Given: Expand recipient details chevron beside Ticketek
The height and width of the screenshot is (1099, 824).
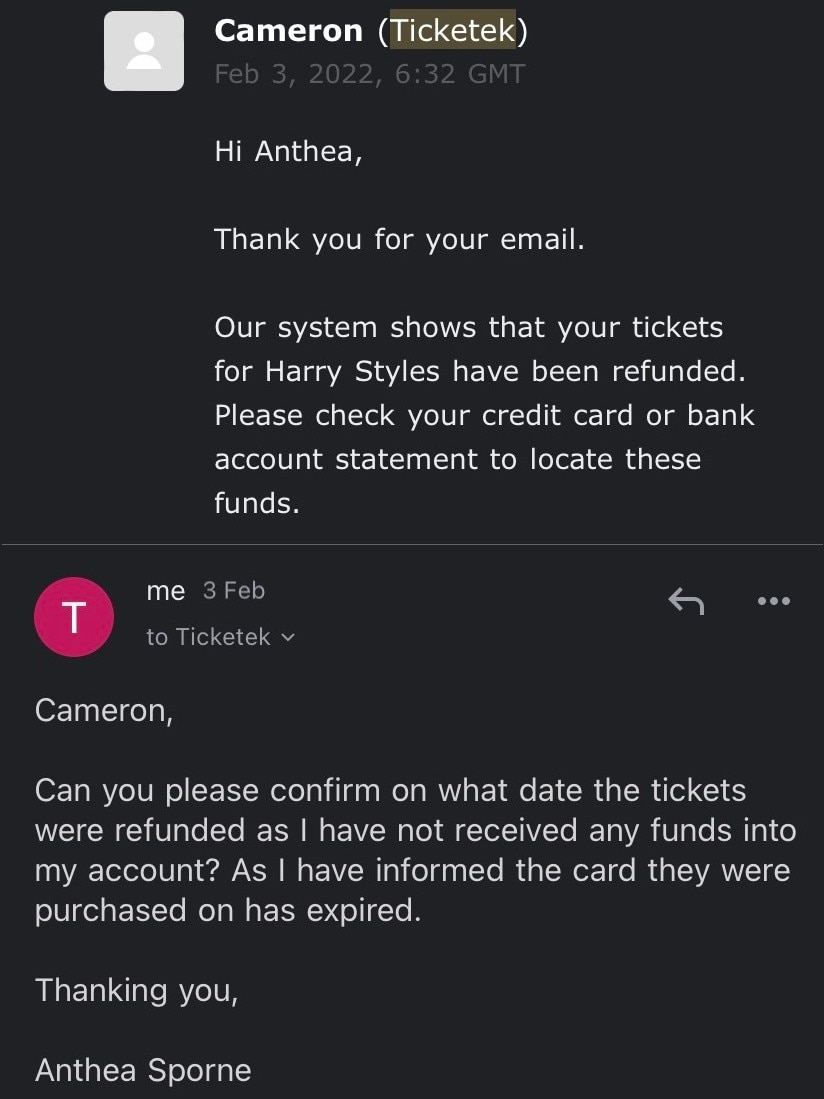Looking at the screenshot, I should tap(288, 638).
